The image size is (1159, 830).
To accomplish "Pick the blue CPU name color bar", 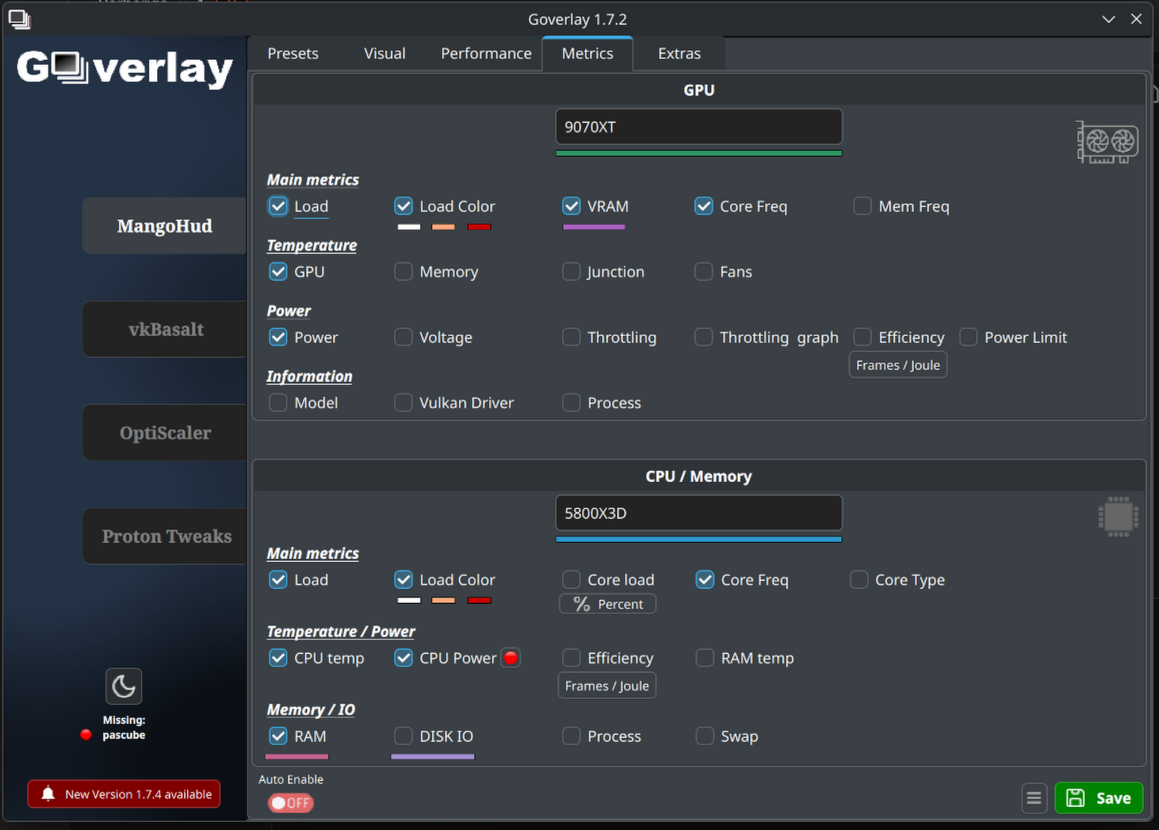I will click(699, 540).
